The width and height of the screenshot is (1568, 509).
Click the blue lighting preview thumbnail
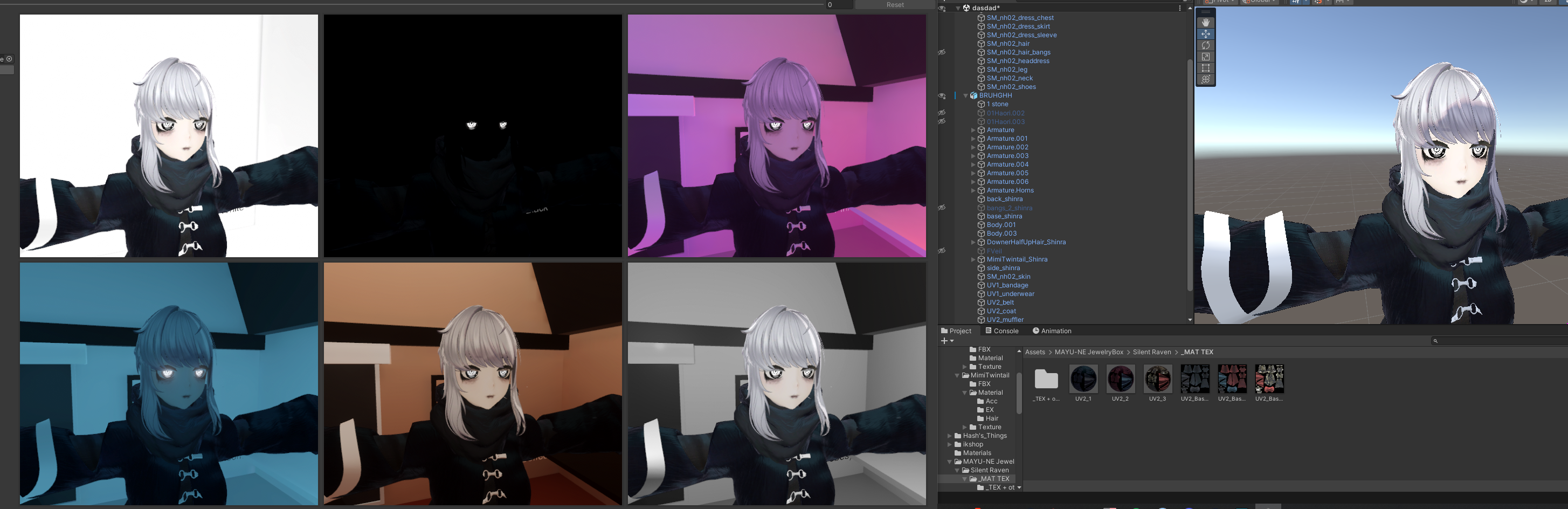(169, 383)
